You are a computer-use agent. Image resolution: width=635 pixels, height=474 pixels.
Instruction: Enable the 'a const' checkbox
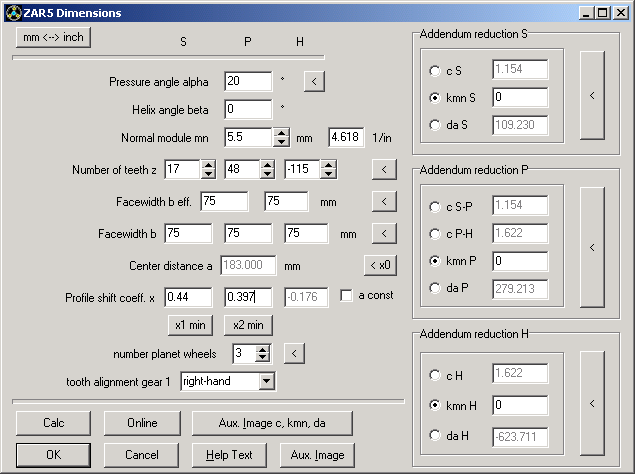coord(347,296)
